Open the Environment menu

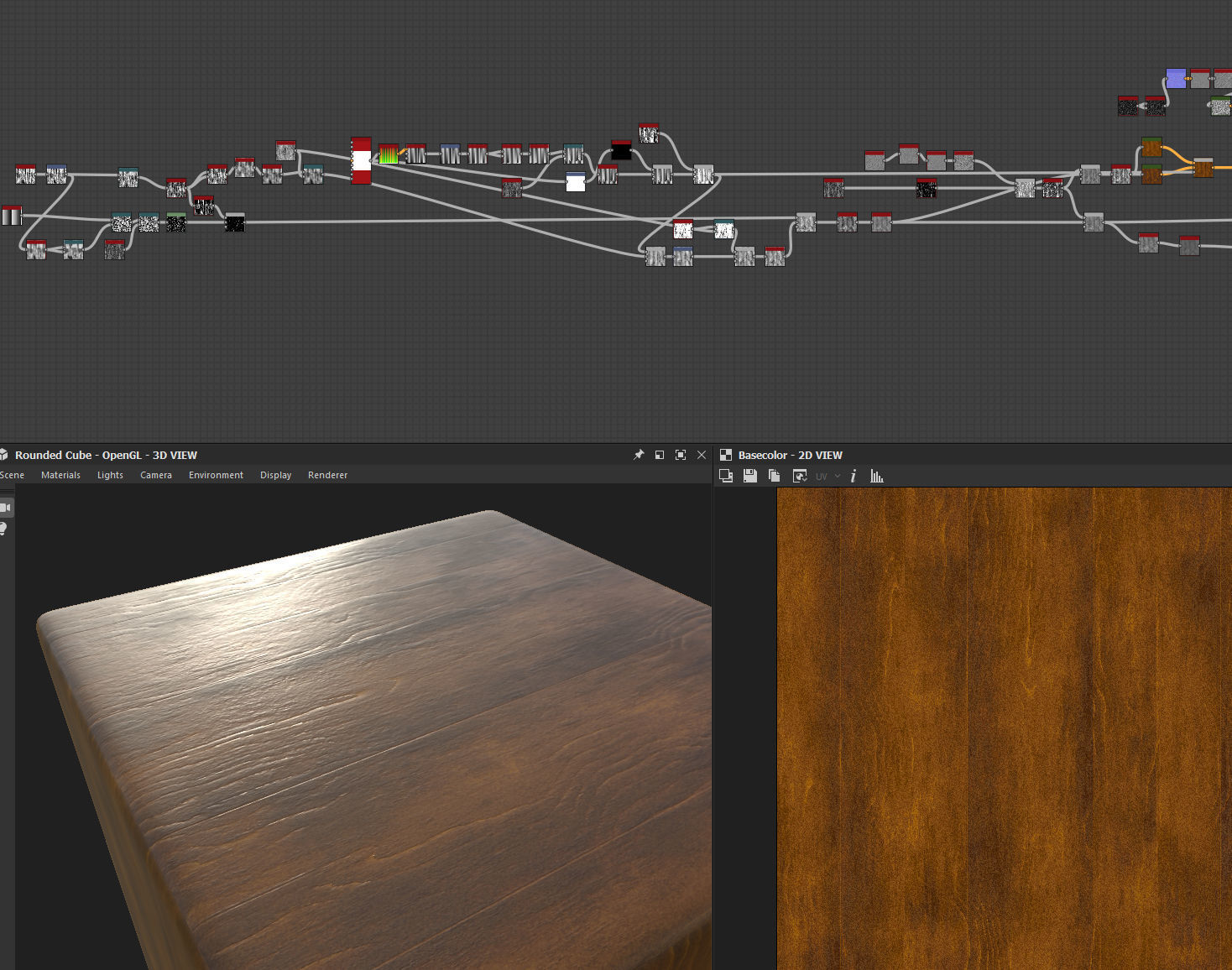pyautogui.click(x=216, y=475)
